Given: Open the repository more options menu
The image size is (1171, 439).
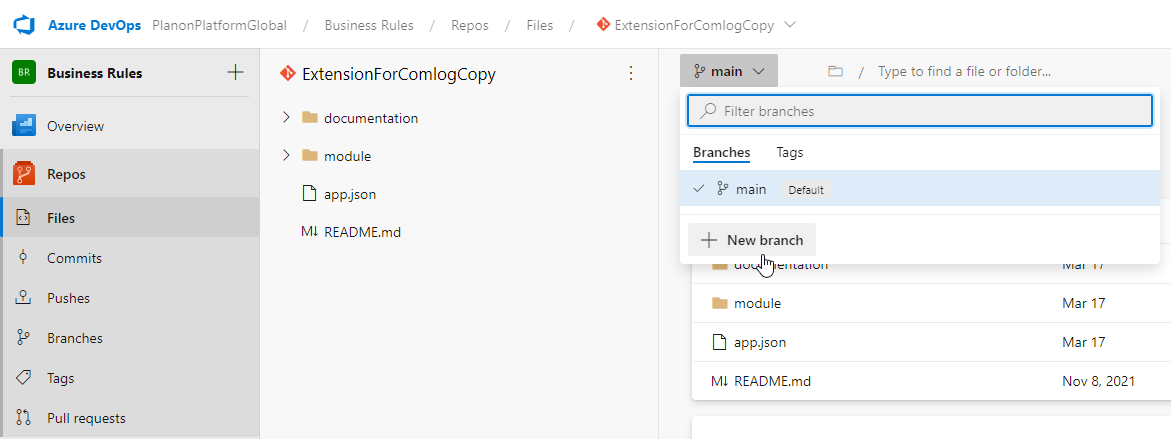Looking at the screenshot, I should click(x=630, y=73).
